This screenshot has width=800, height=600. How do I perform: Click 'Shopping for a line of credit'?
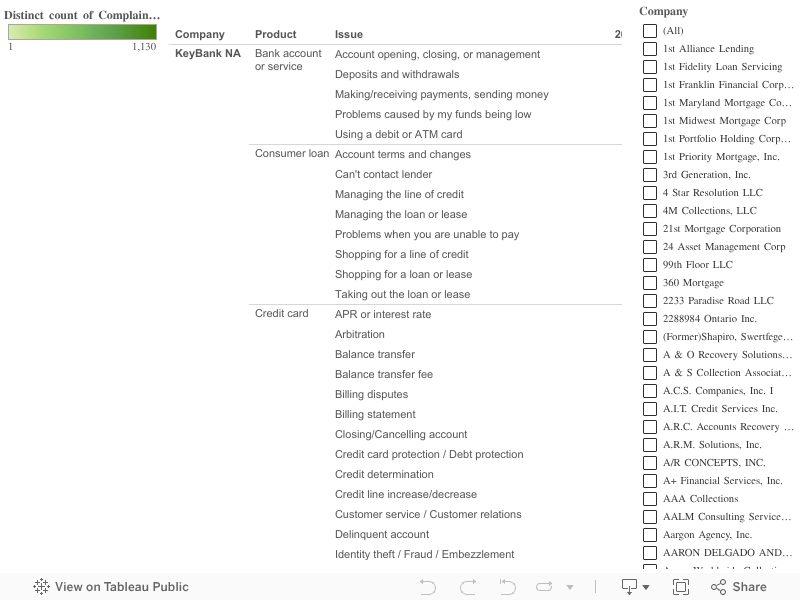coord(402,254)
